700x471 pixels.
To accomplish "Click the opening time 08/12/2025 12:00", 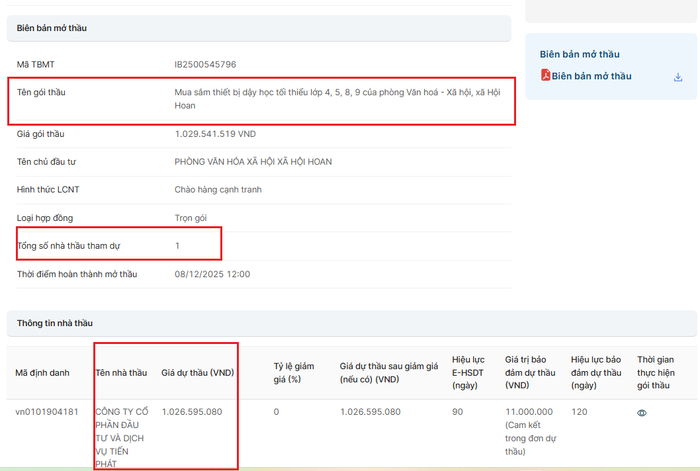I will (x=212, y=274).
